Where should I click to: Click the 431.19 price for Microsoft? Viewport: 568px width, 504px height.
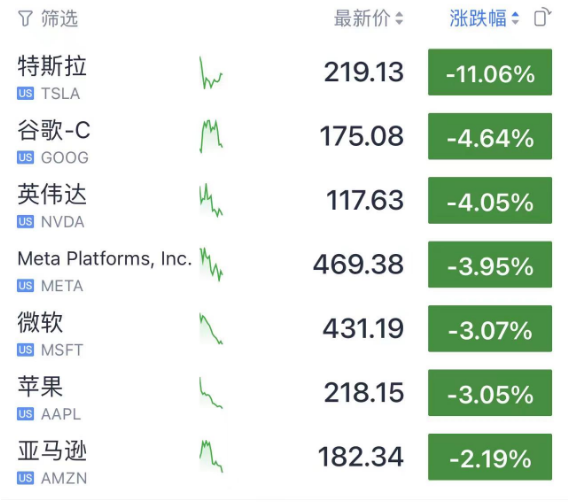point(363,329)
